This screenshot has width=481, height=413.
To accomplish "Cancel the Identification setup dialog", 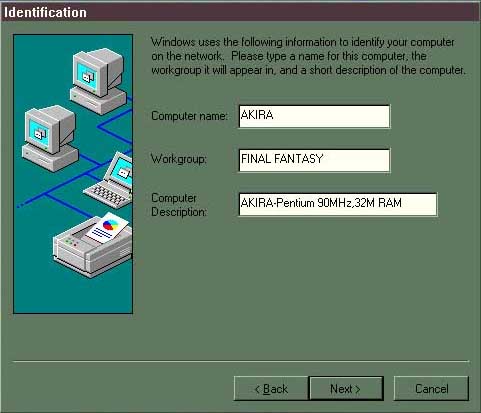I will point(431,388).
